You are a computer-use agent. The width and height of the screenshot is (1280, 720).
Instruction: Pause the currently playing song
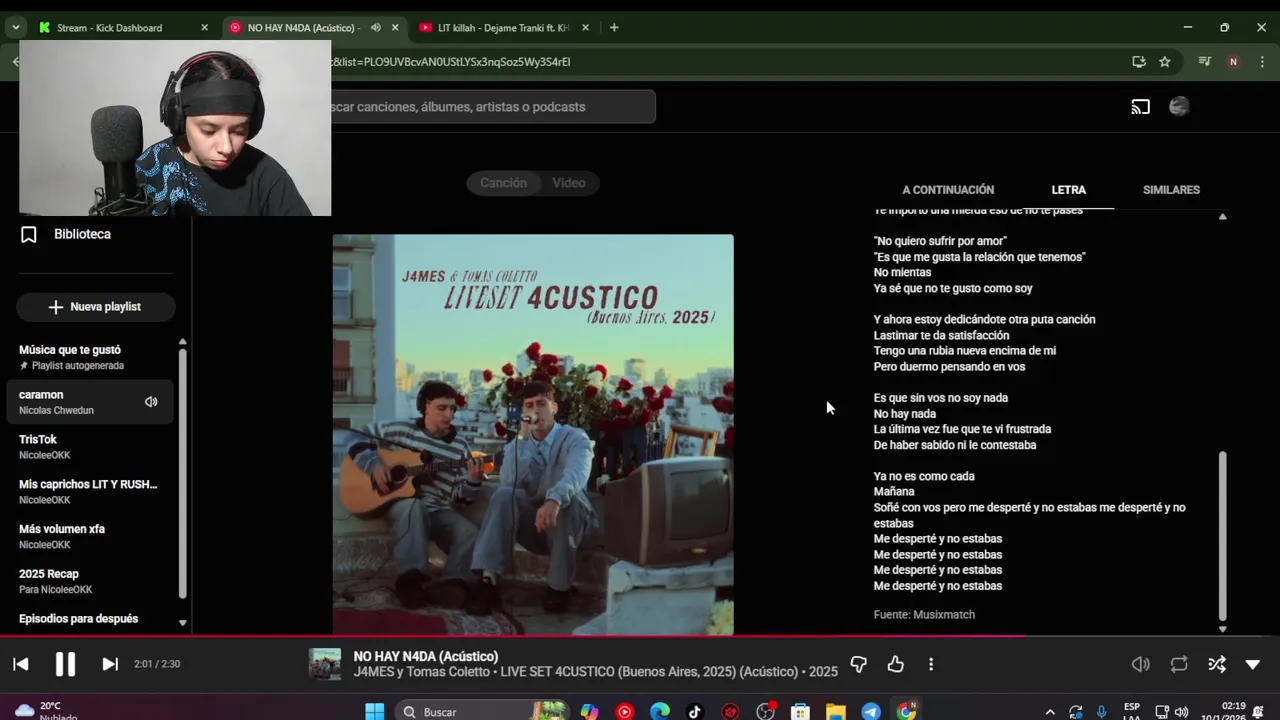point(65,664)
